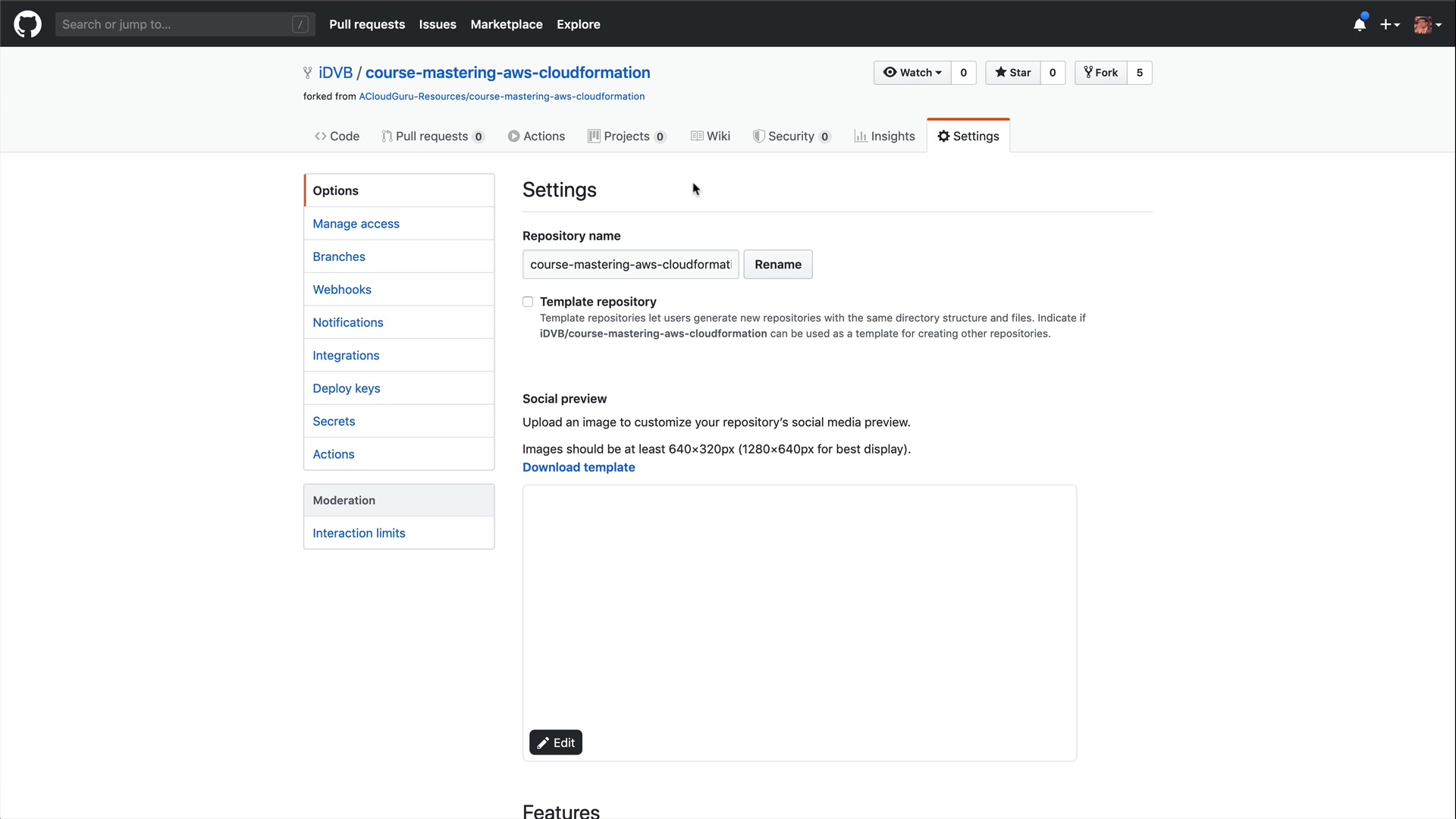Screen dimensions: 1456x819
Task: Star this repository
Action: click(x=1012, y=73)
